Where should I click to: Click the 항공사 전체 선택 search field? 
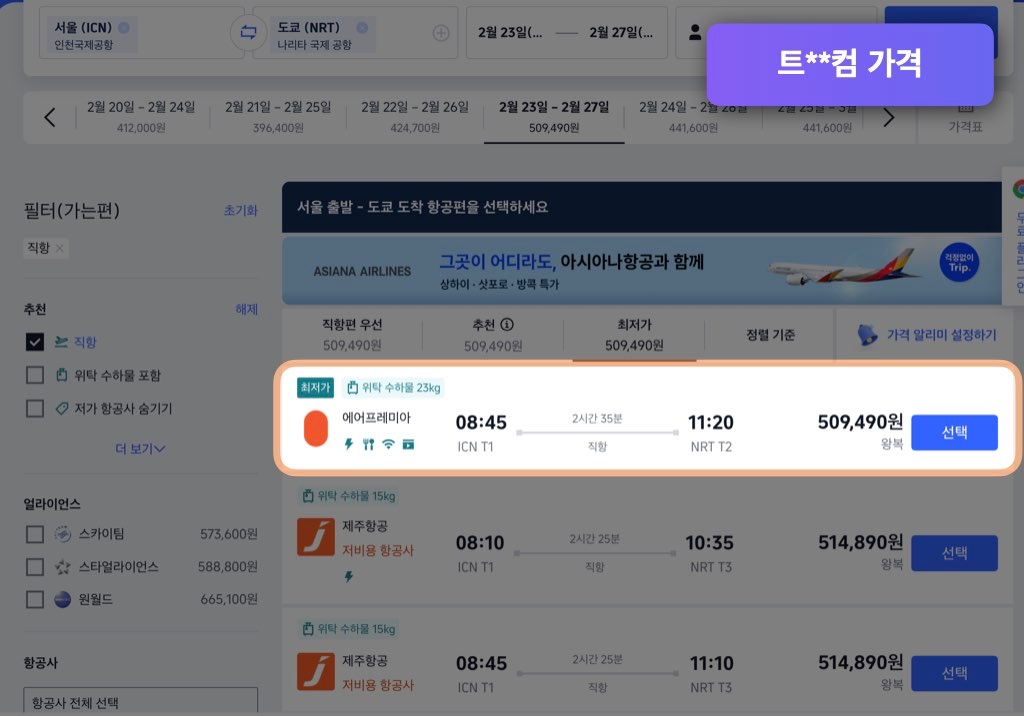click(x=140, y=700)
